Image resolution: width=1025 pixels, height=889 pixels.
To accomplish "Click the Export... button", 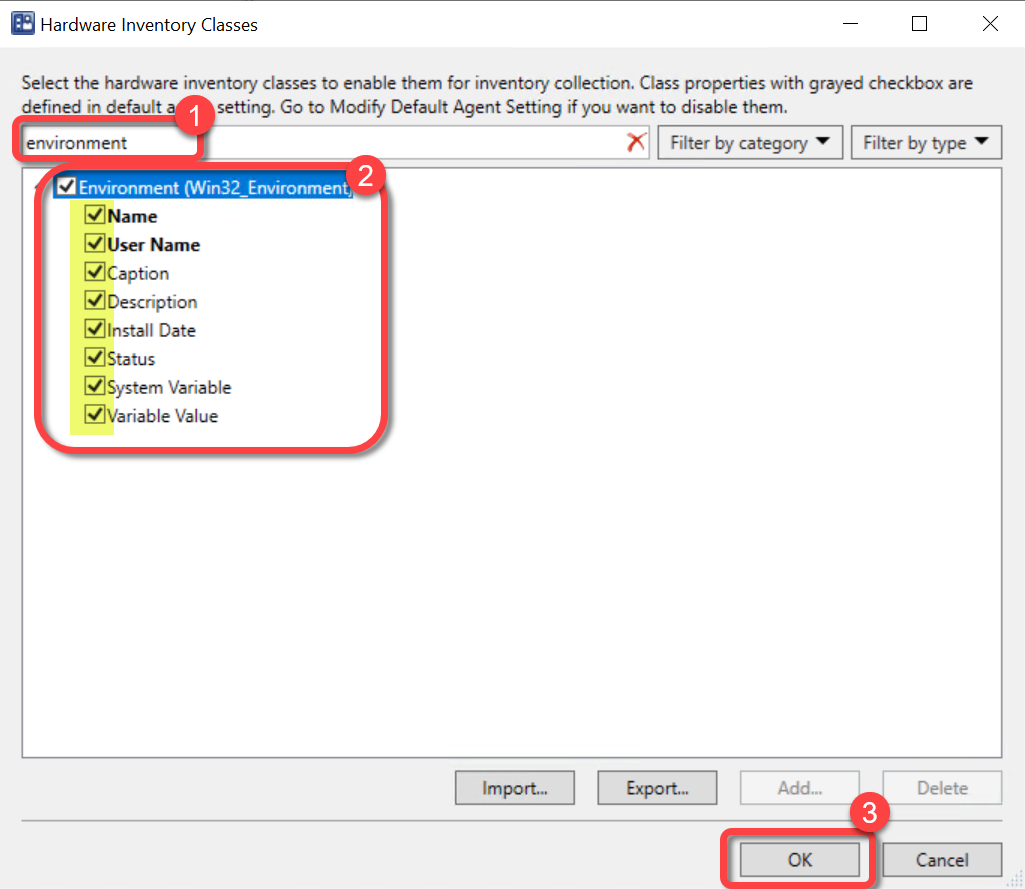I will coord(657,788).
